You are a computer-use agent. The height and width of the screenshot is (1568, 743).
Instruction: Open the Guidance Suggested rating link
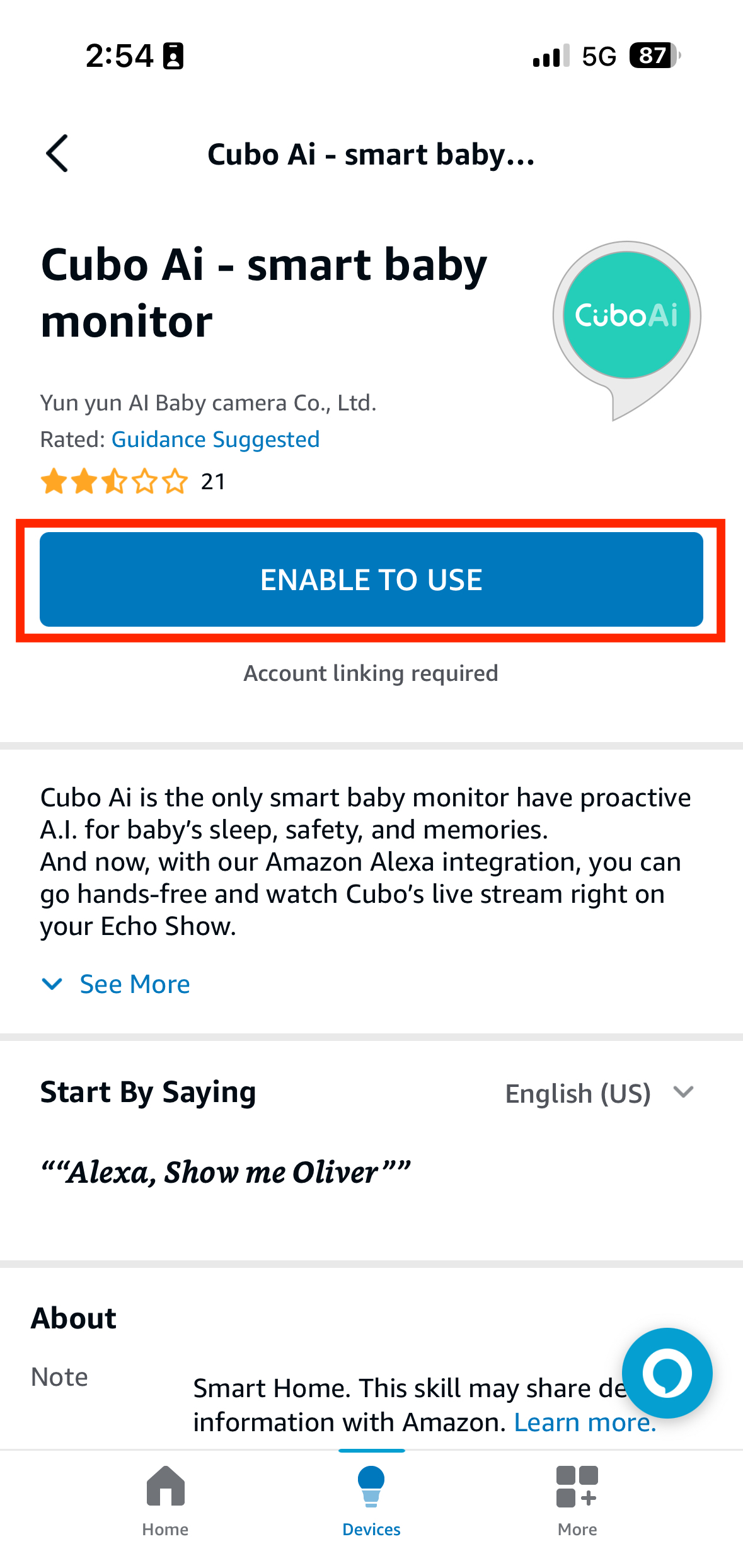[216, 439]
